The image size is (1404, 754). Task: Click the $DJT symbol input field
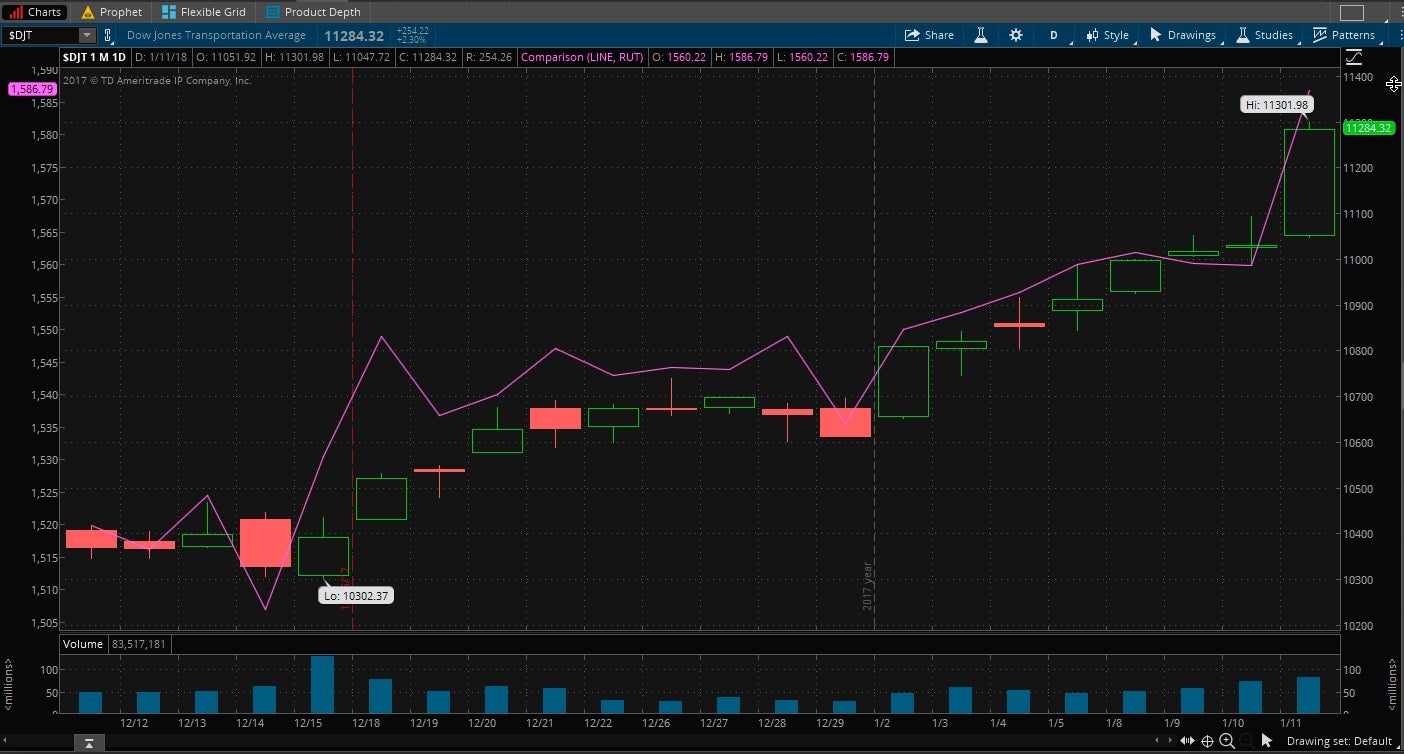[40, 35]
